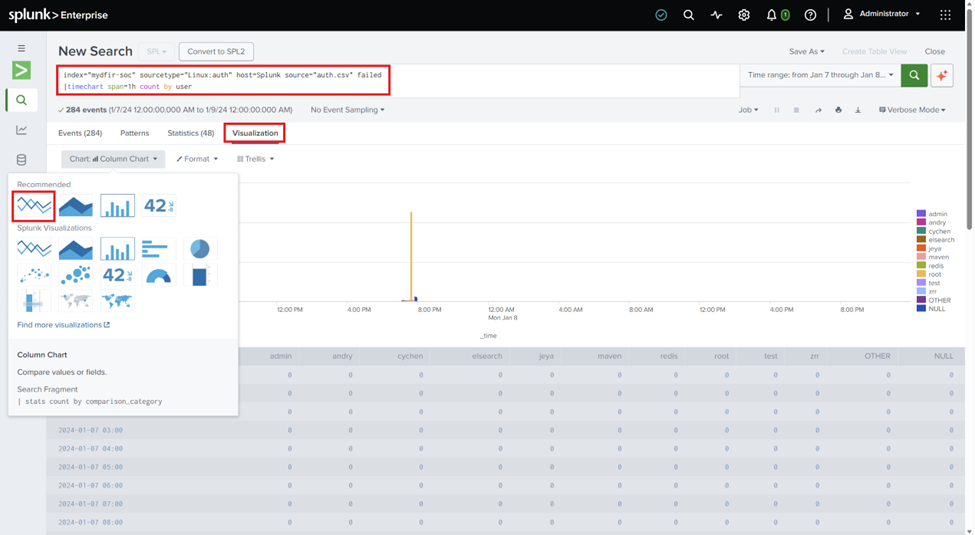975x535 pixels.
Task: Change Verbose Mode search mode
Action: pyautogui.click(x=912, y=110)
